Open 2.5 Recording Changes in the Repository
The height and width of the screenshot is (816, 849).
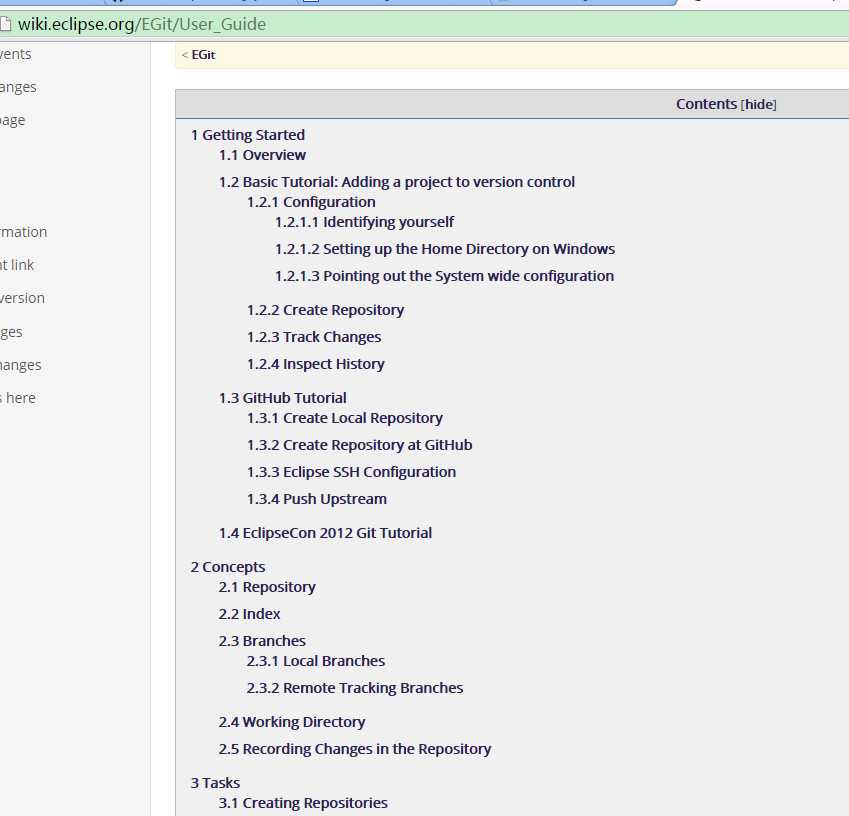[x=354, y=749]
